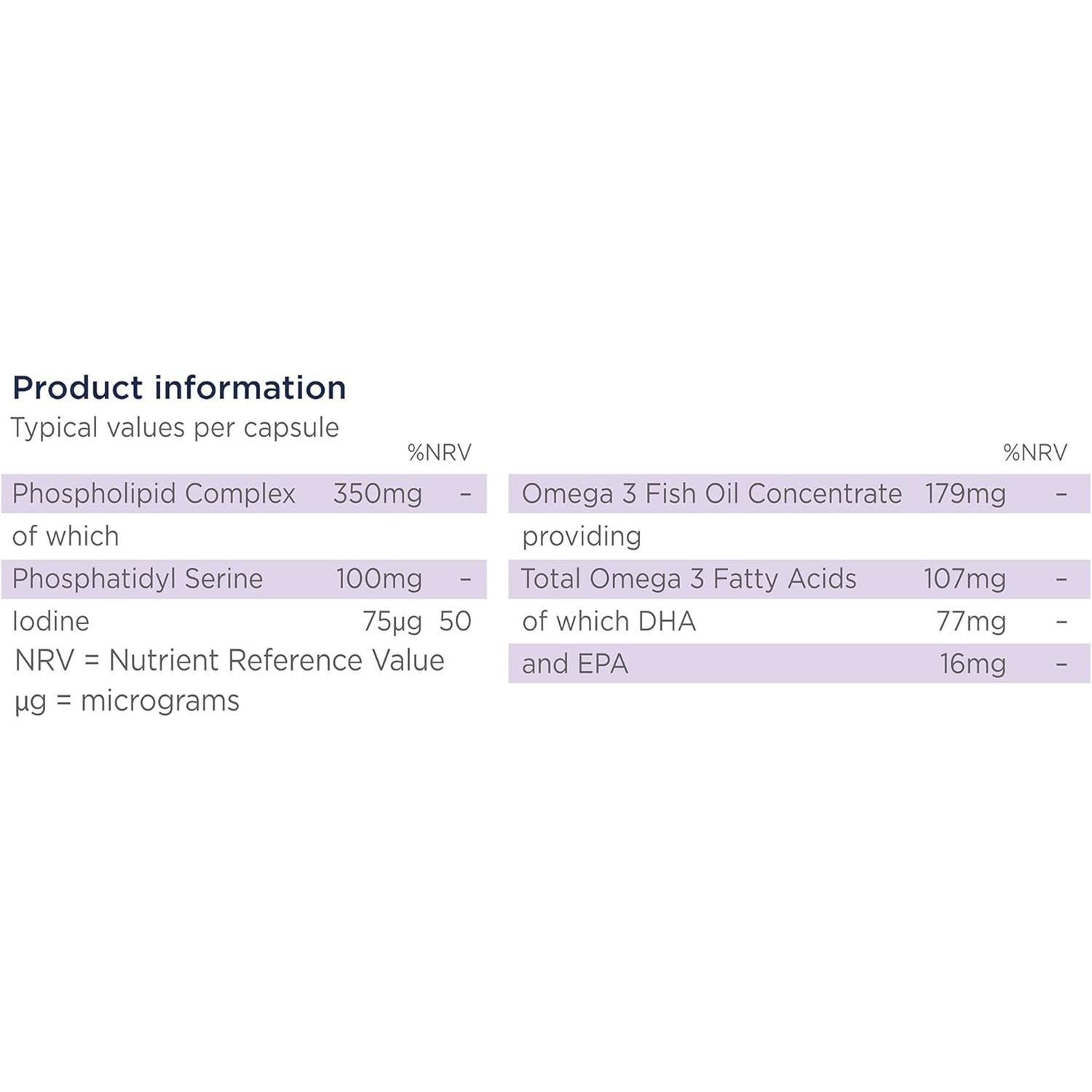Click the Phospholipid Complex row label
The height and width of the screenshot is (1092, 1092).
pos(154,494)
